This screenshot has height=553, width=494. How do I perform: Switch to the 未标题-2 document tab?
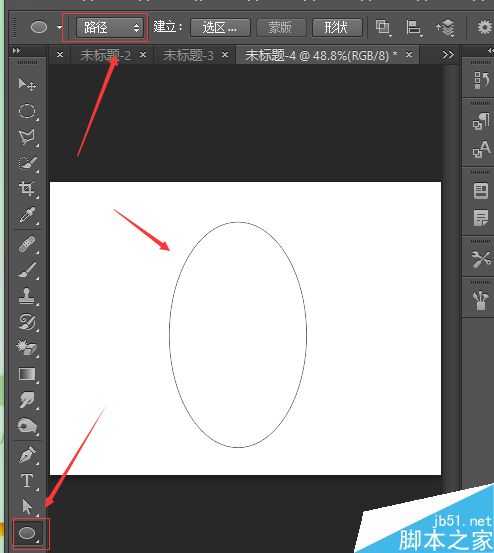[105, 55]
